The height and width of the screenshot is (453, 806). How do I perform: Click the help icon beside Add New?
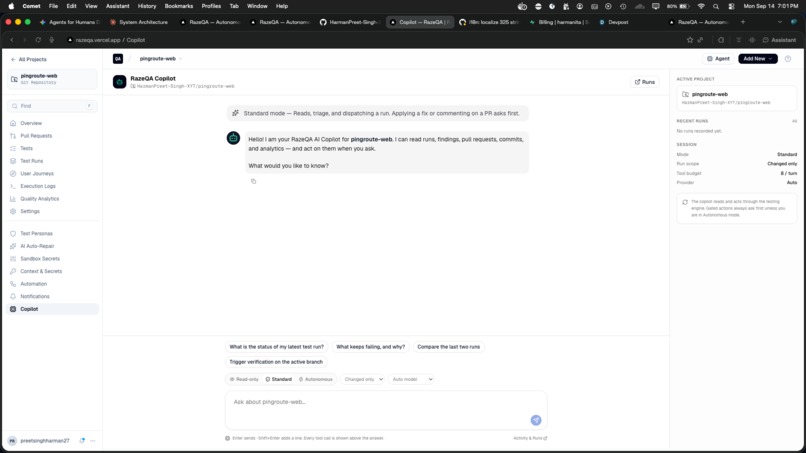coord(788,59)
